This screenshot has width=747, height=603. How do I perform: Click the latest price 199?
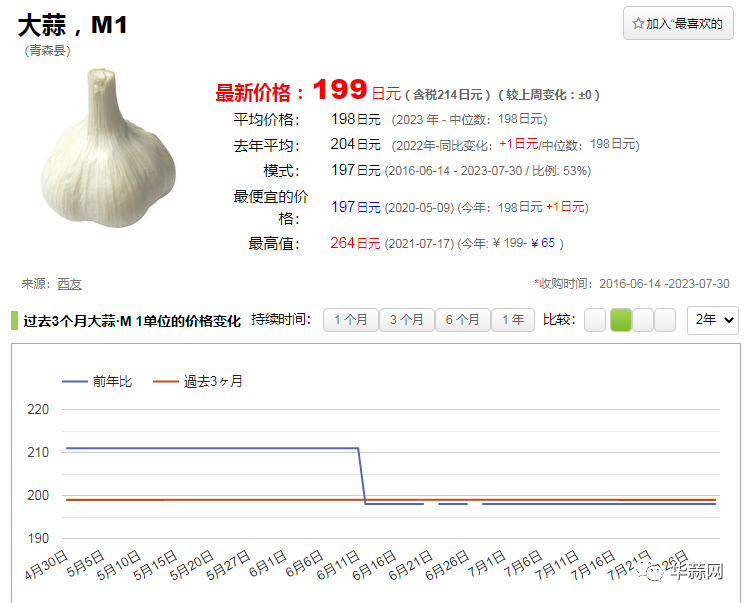(x=340, y=89)
